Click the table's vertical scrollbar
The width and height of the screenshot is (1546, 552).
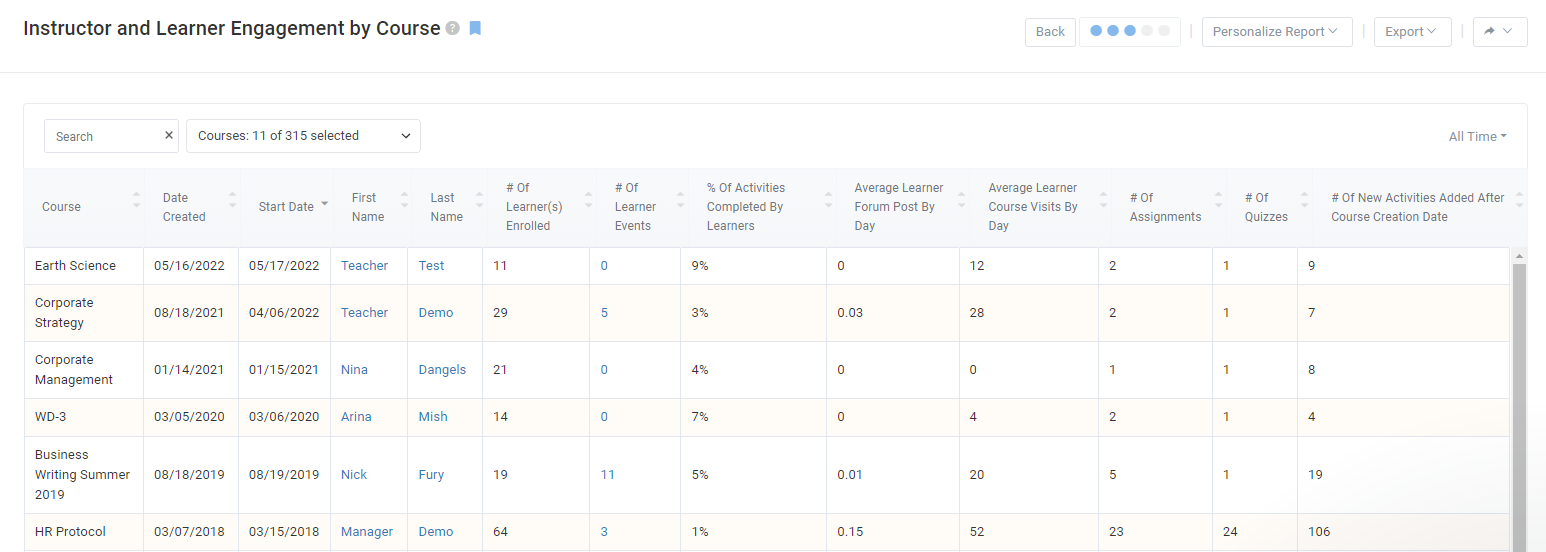[x=1519, y=400]
